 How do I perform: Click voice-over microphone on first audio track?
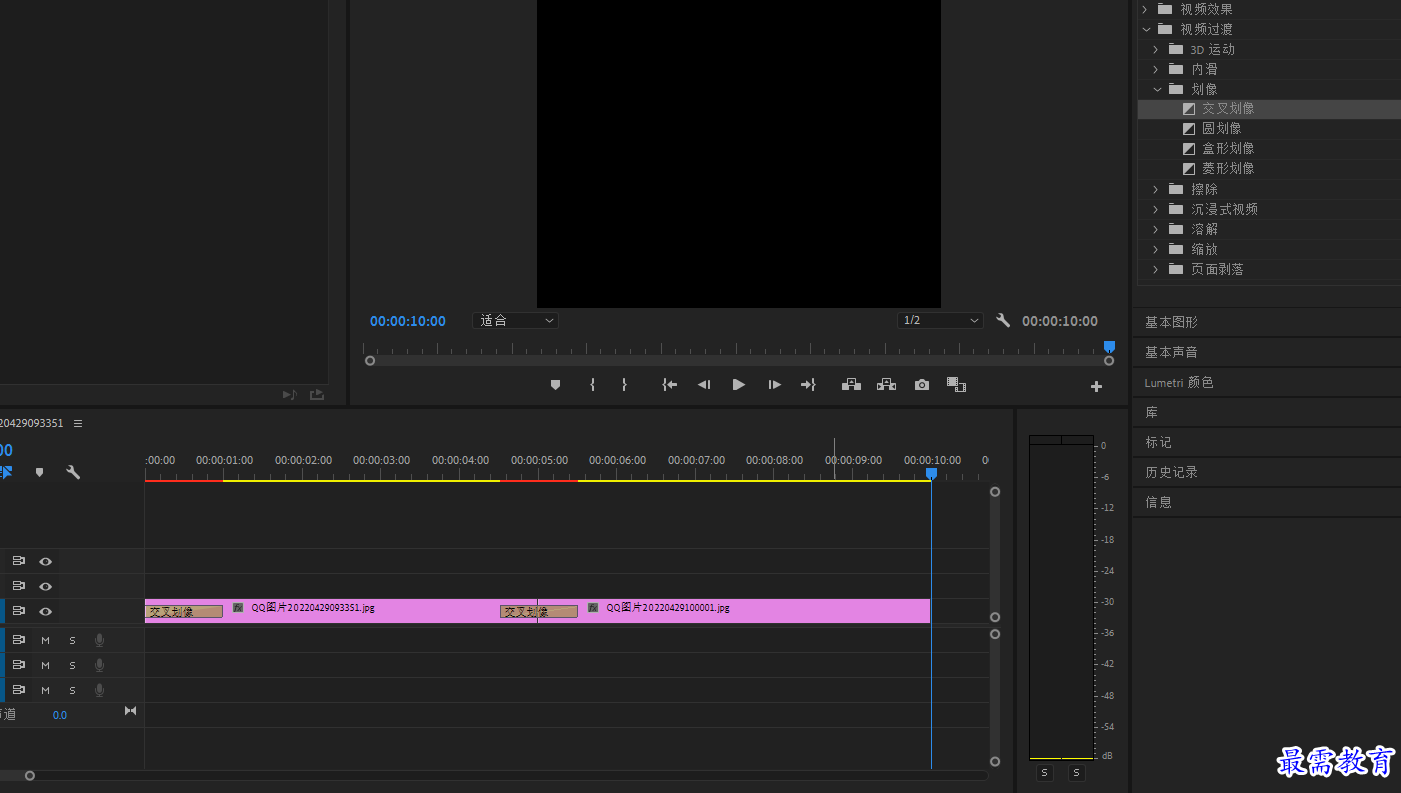99,640
